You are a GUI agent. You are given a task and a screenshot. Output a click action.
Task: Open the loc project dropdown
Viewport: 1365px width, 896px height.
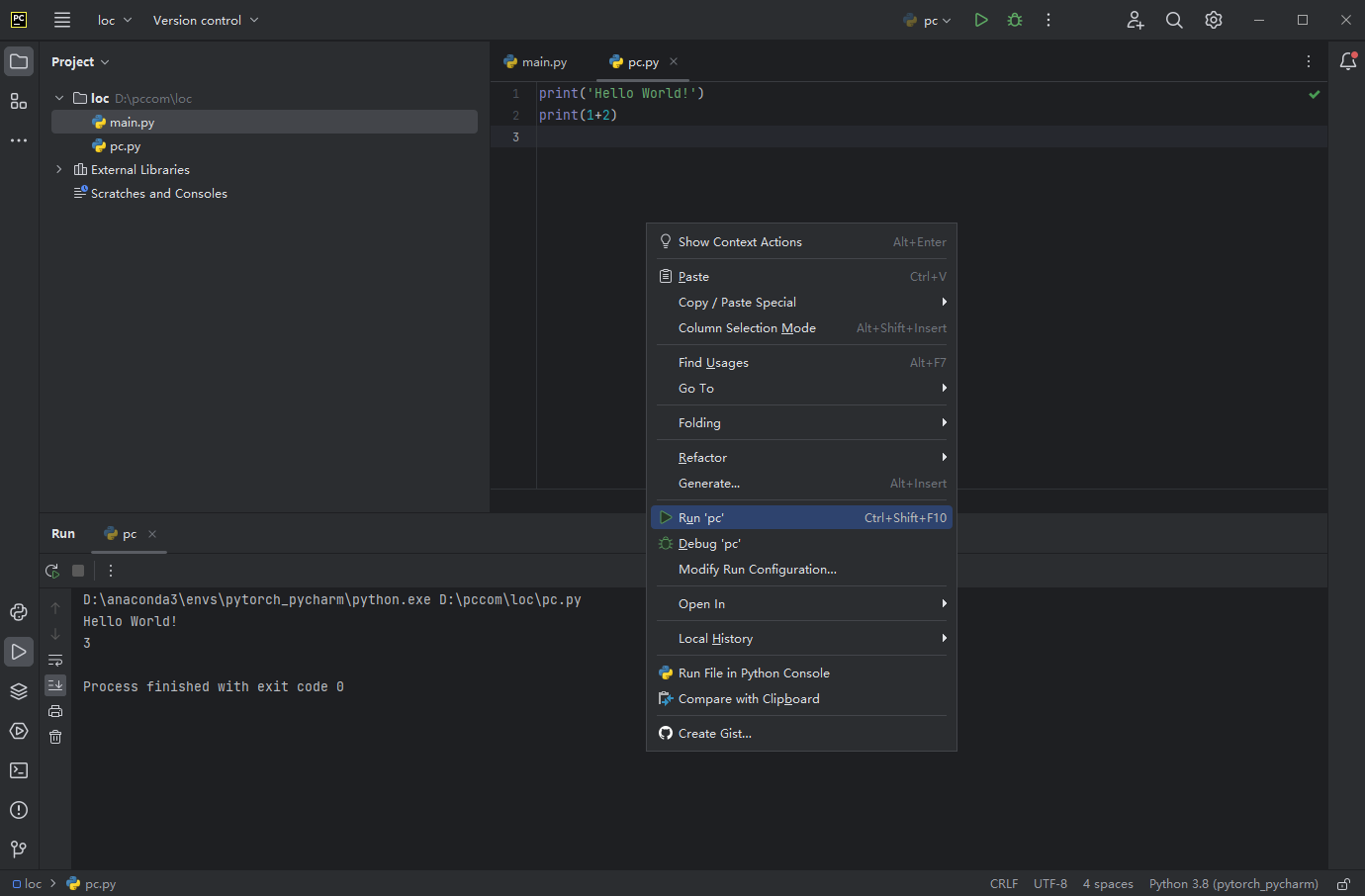115,20
